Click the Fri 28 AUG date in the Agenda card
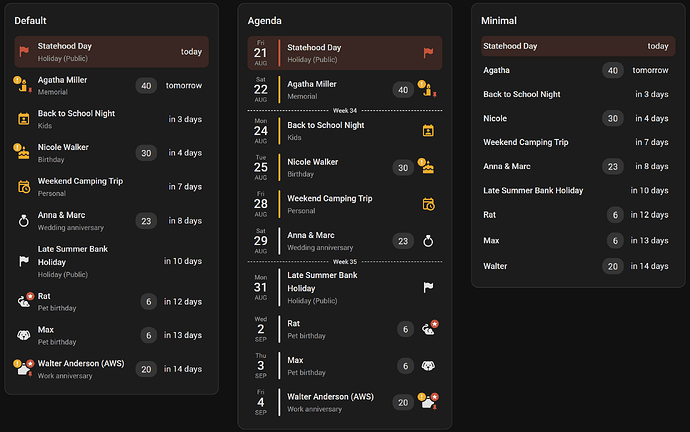This screenshot has width=690, height=432. 261,204
